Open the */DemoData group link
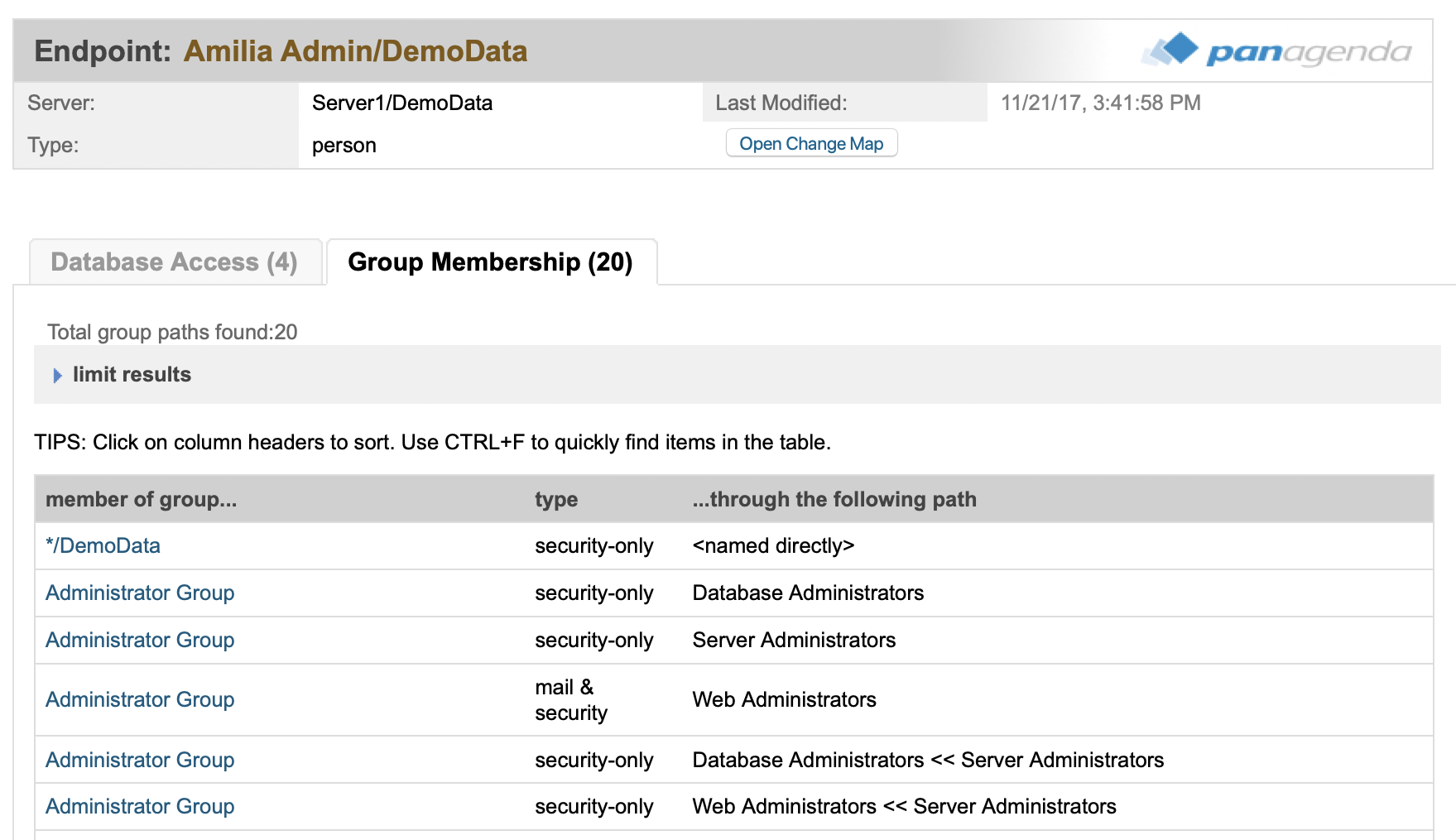 point(103,546)
